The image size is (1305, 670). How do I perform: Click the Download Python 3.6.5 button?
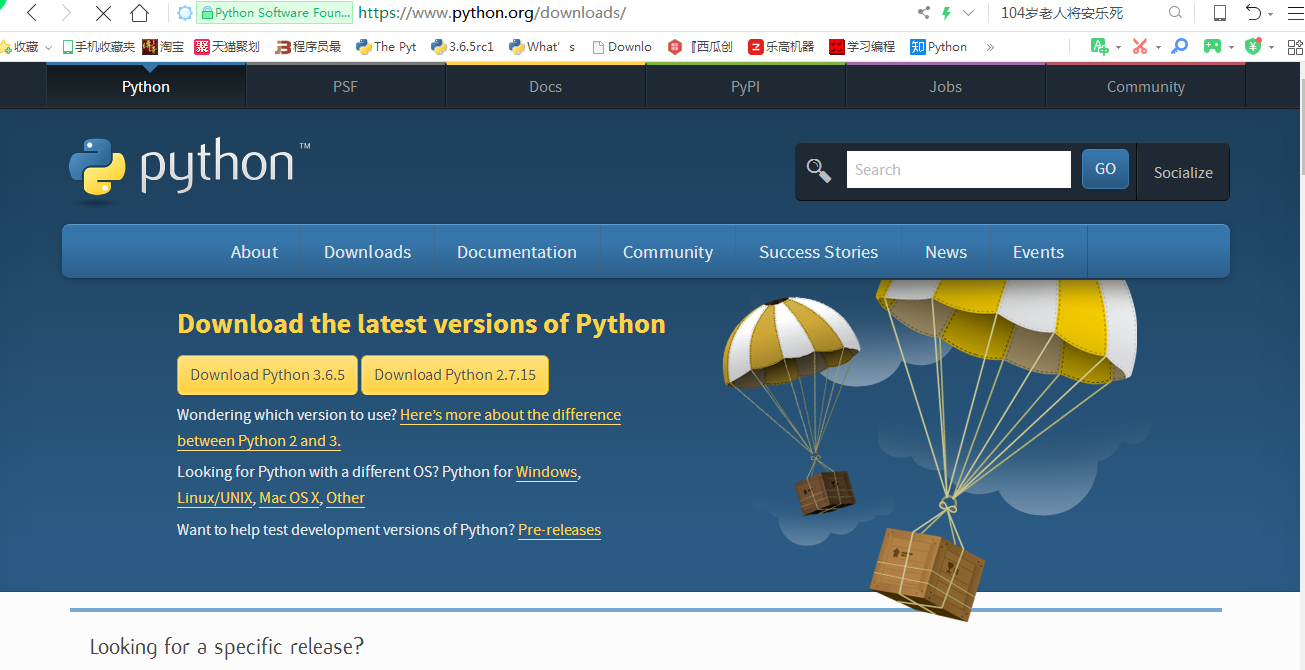pyautogui.click(x=267, y=375)
